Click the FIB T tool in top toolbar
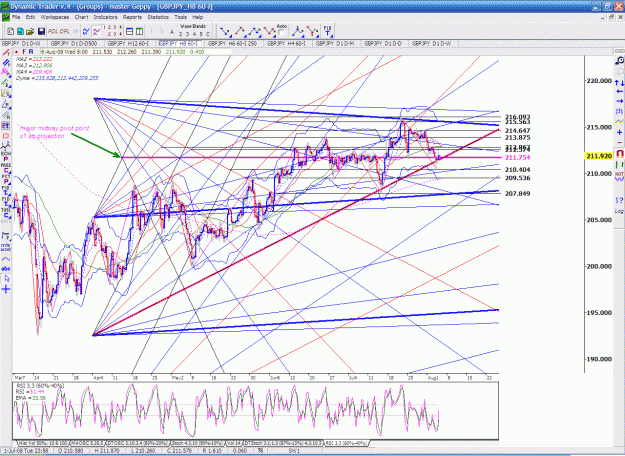625x456 pixels. click(x=327, y=31)
